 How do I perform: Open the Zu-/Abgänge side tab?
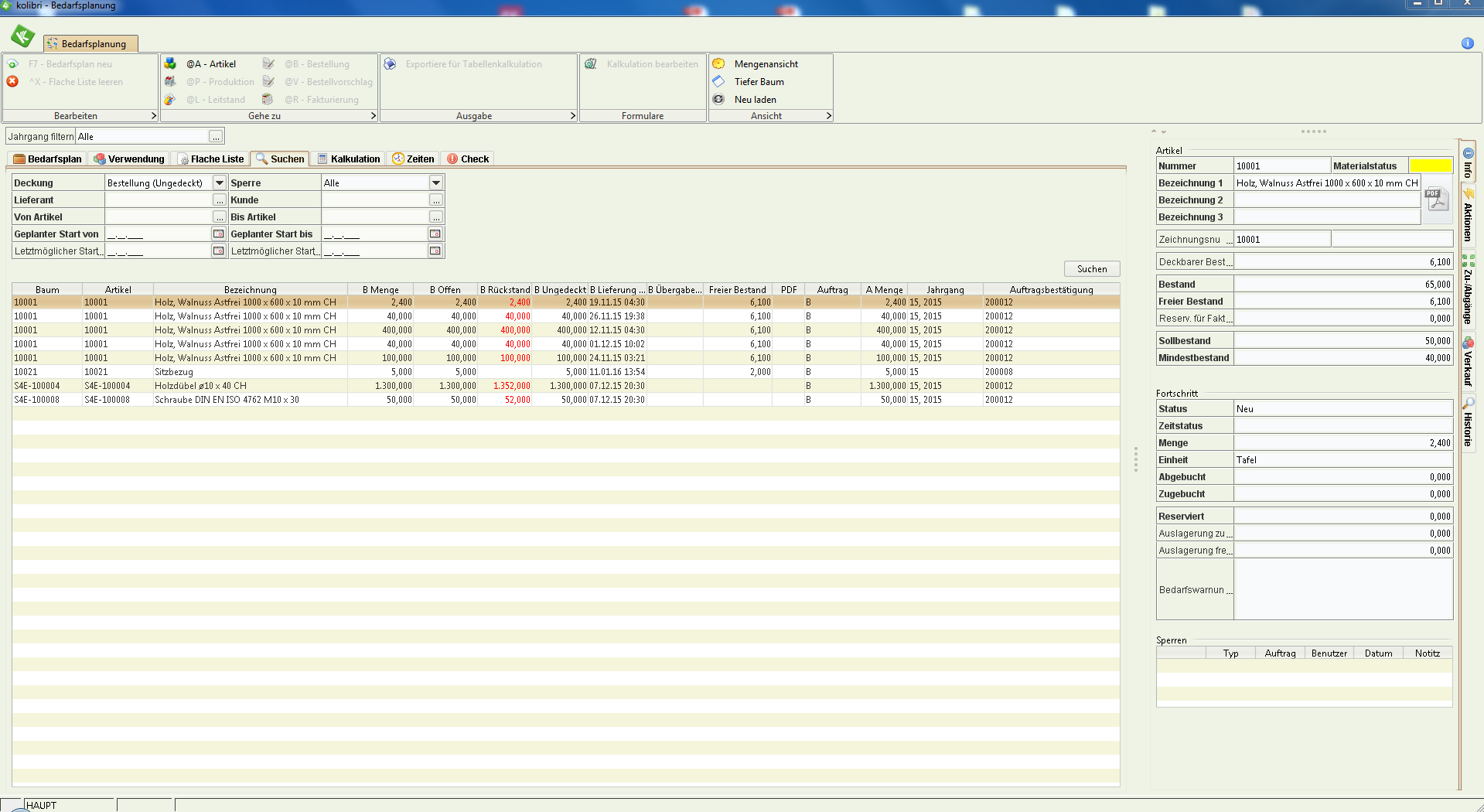(1468, 289)
